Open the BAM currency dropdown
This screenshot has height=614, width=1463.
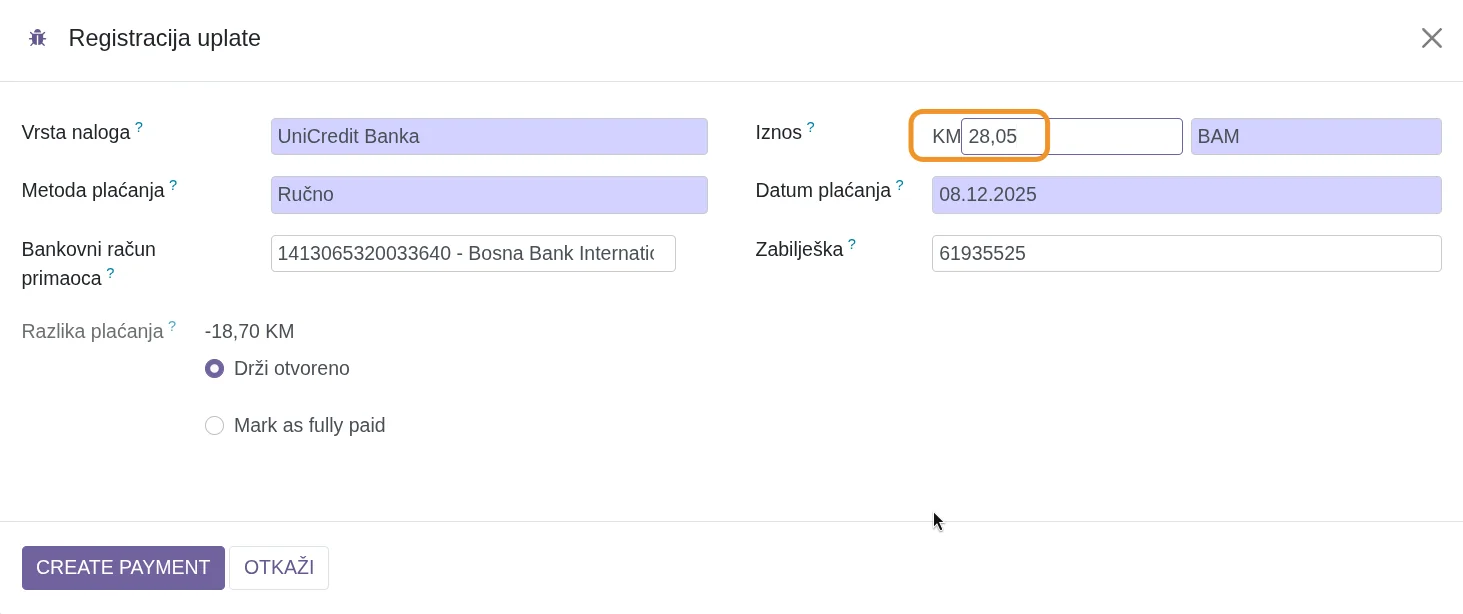point(1315,137)
